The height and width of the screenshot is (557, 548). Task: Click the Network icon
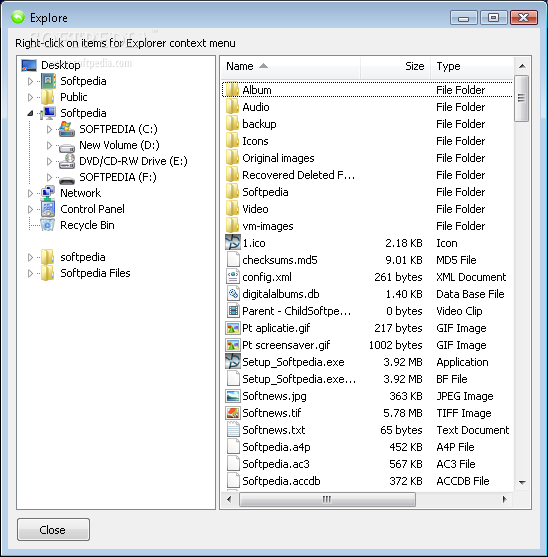pos(48,193)
